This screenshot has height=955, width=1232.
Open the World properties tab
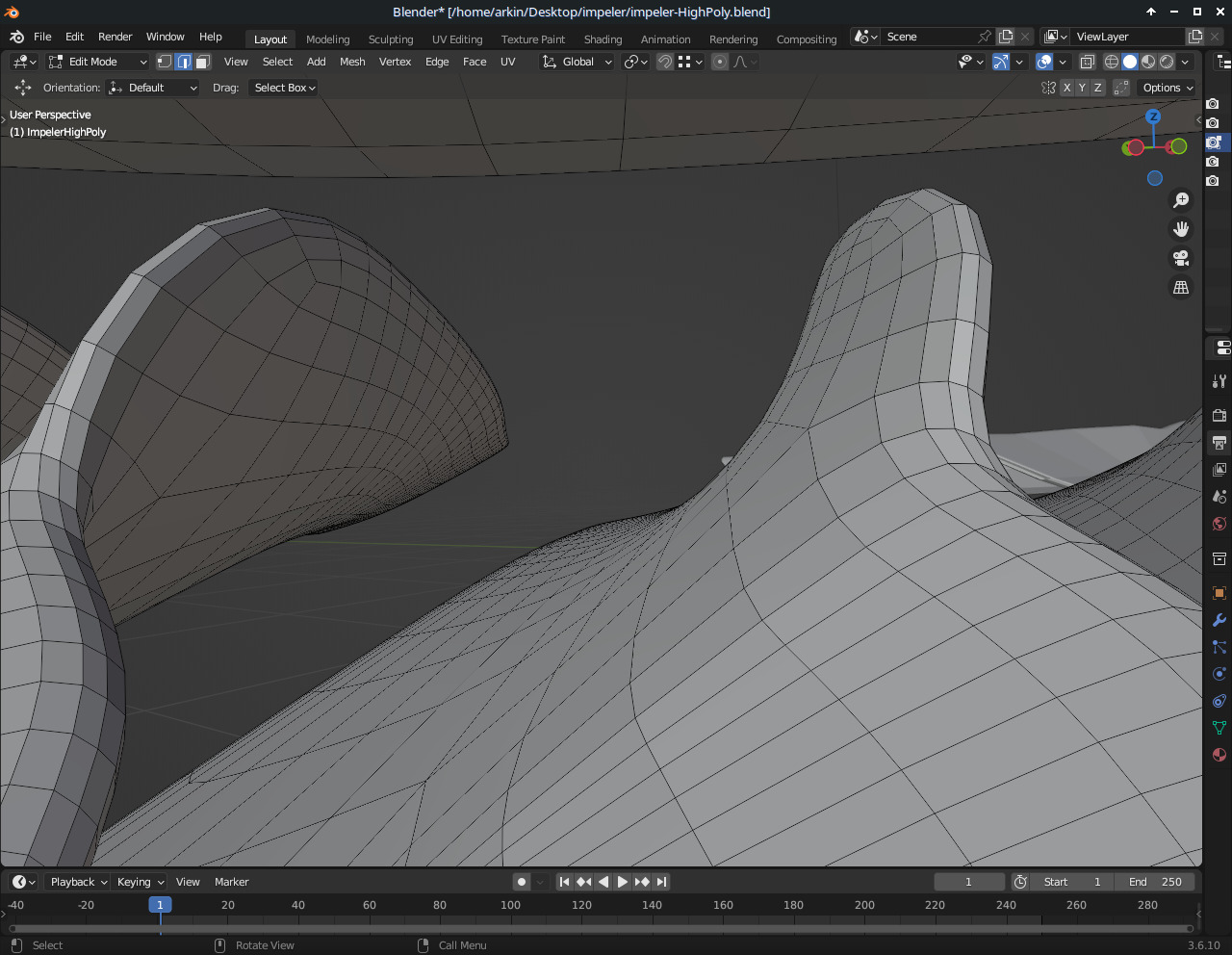[x=1219, y=524]
